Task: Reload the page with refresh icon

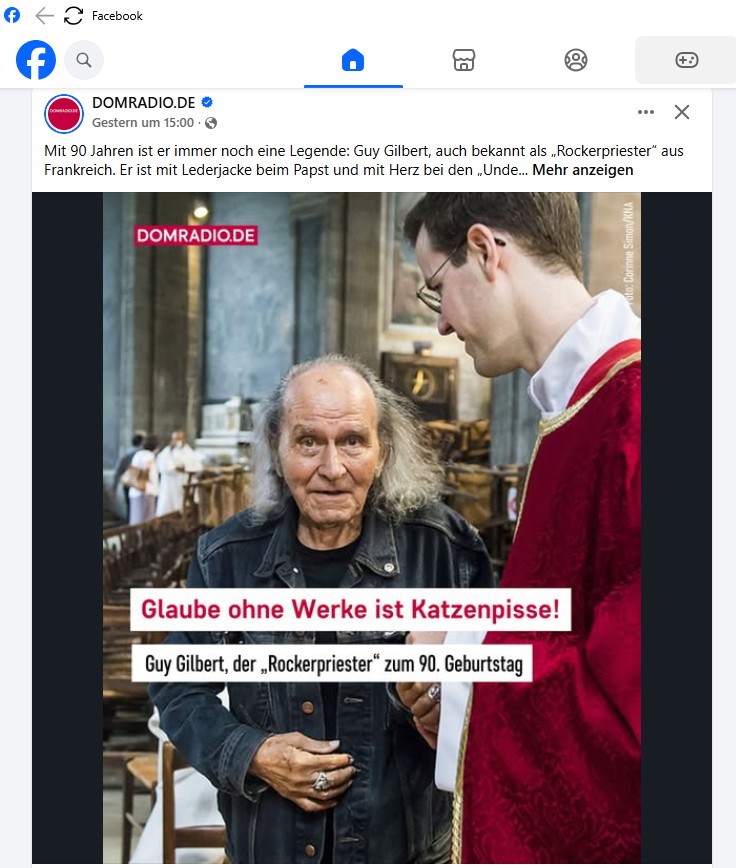Action: [74, 16]
